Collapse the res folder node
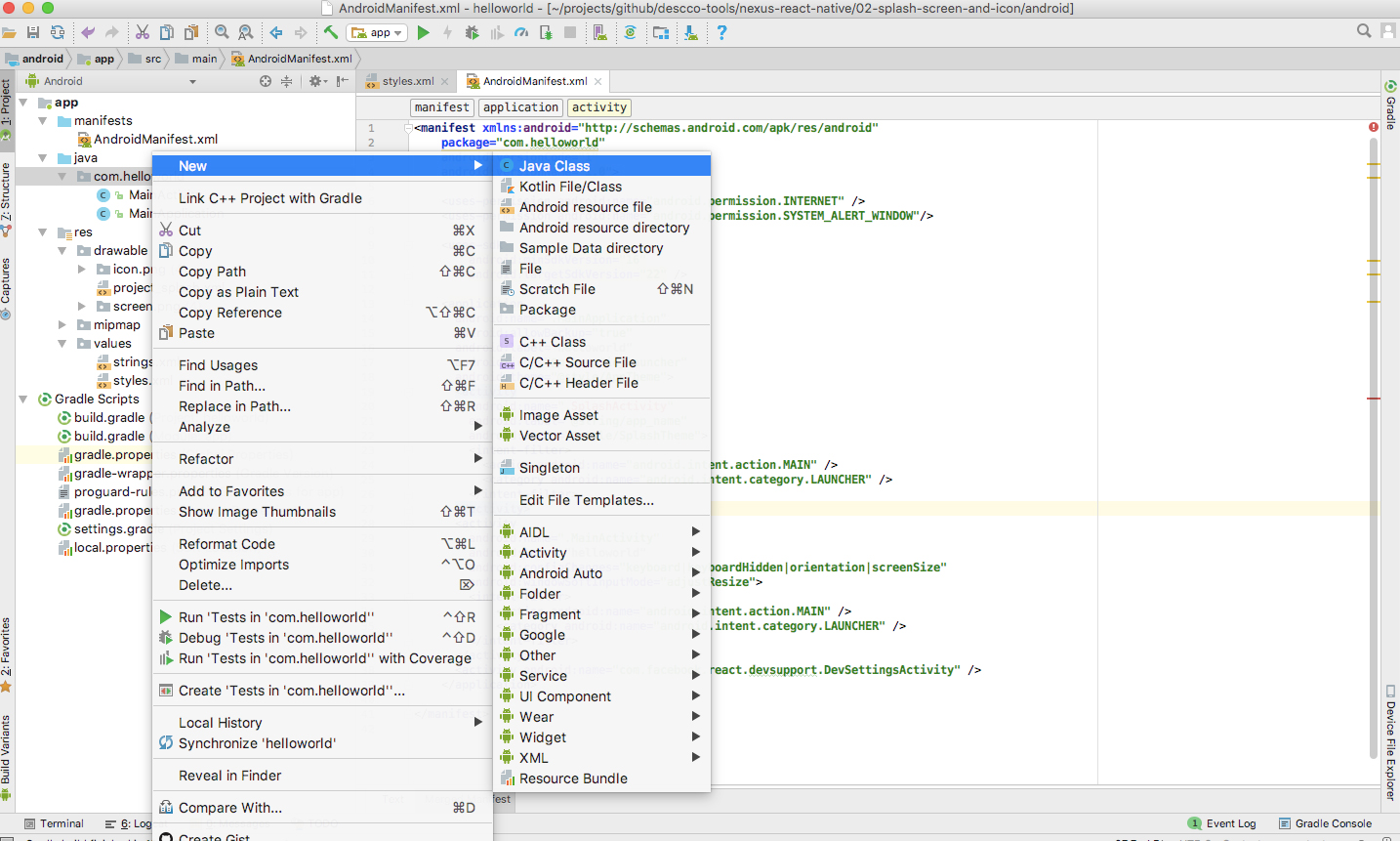1400x841 pixels. 43,232
